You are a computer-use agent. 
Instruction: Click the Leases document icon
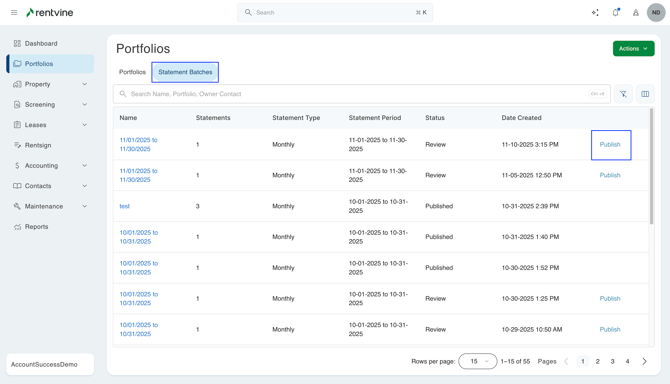click(x=17, y=125)
